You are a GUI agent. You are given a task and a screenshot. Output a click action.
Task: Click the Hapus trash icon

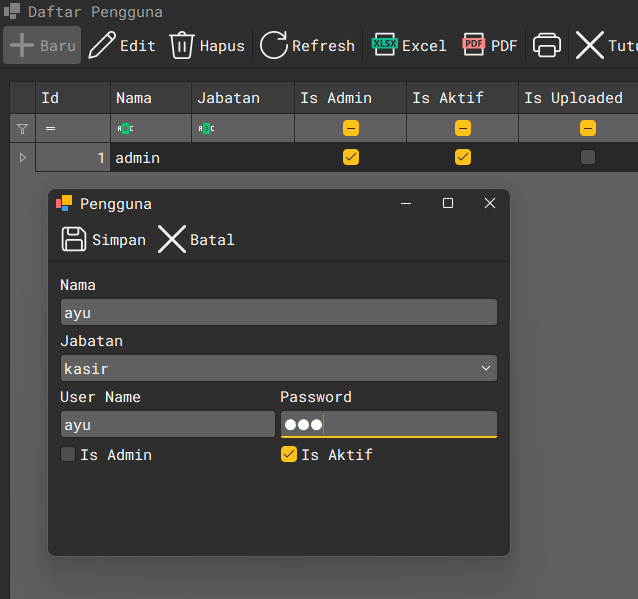181,45
